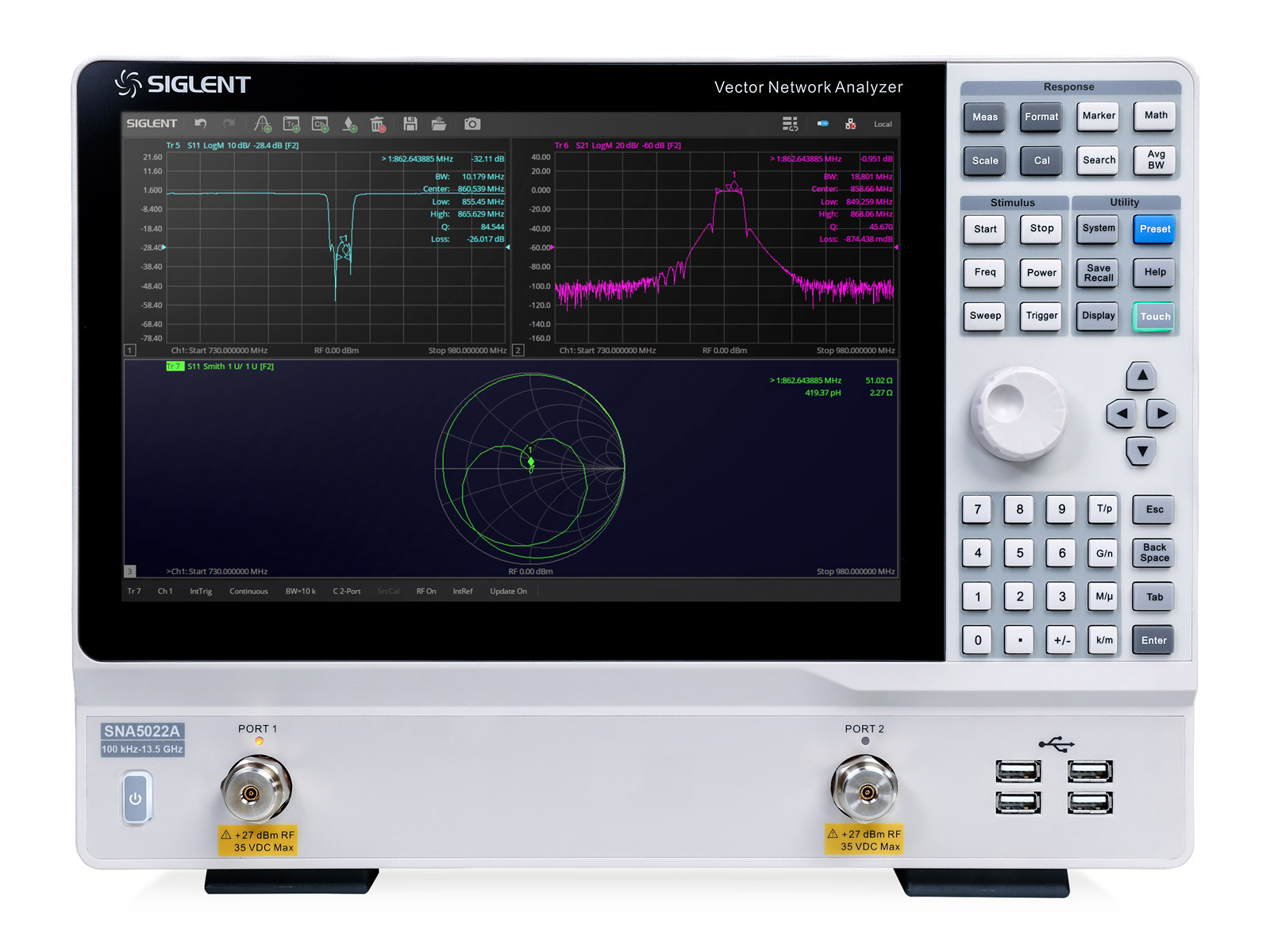The height and width of the screenshot is (952, 1270).
Task: Click the Stop stimulus key
Action: 1041,228
